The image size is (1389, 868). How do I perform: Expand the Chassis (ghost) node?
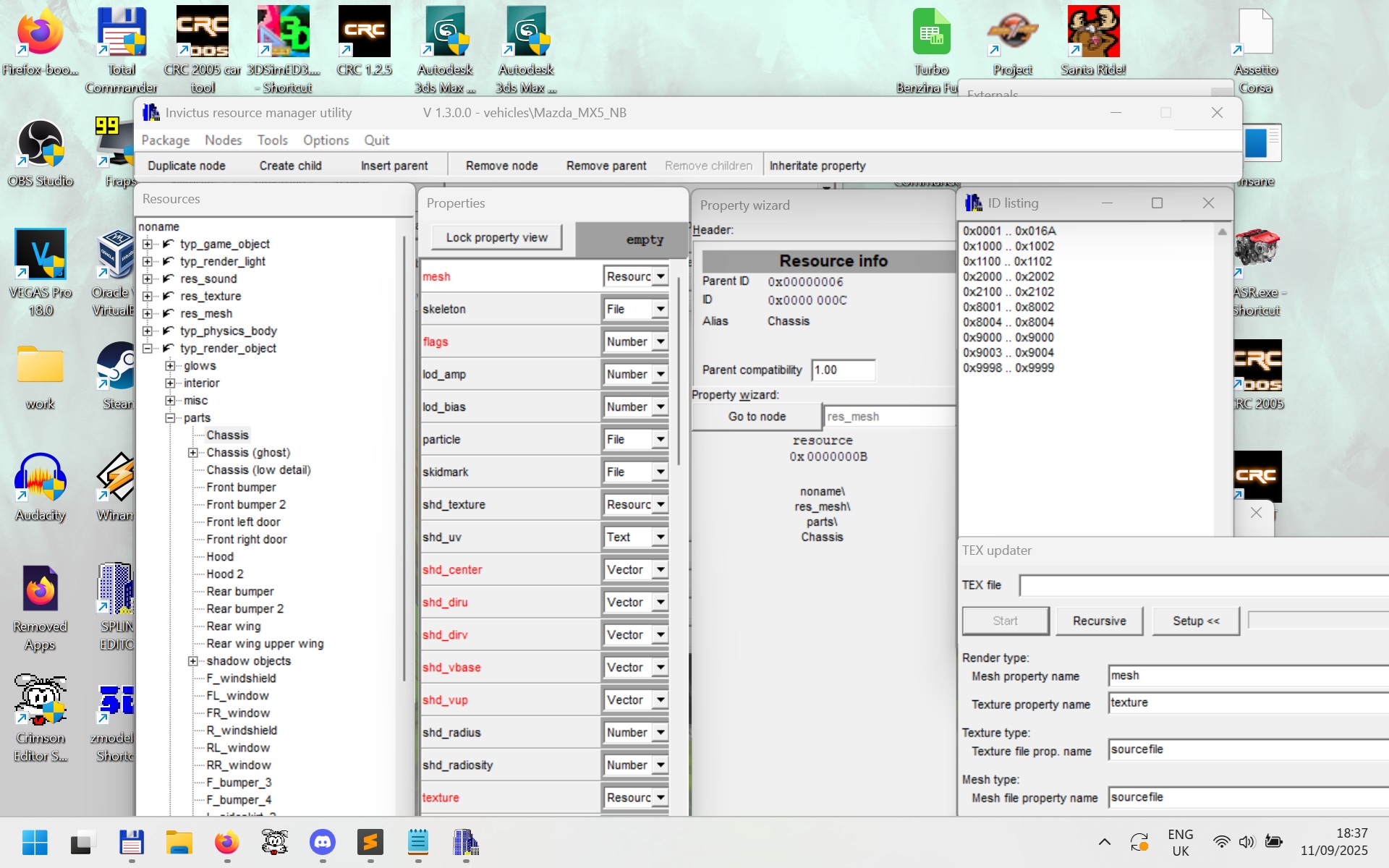(193, 452)
